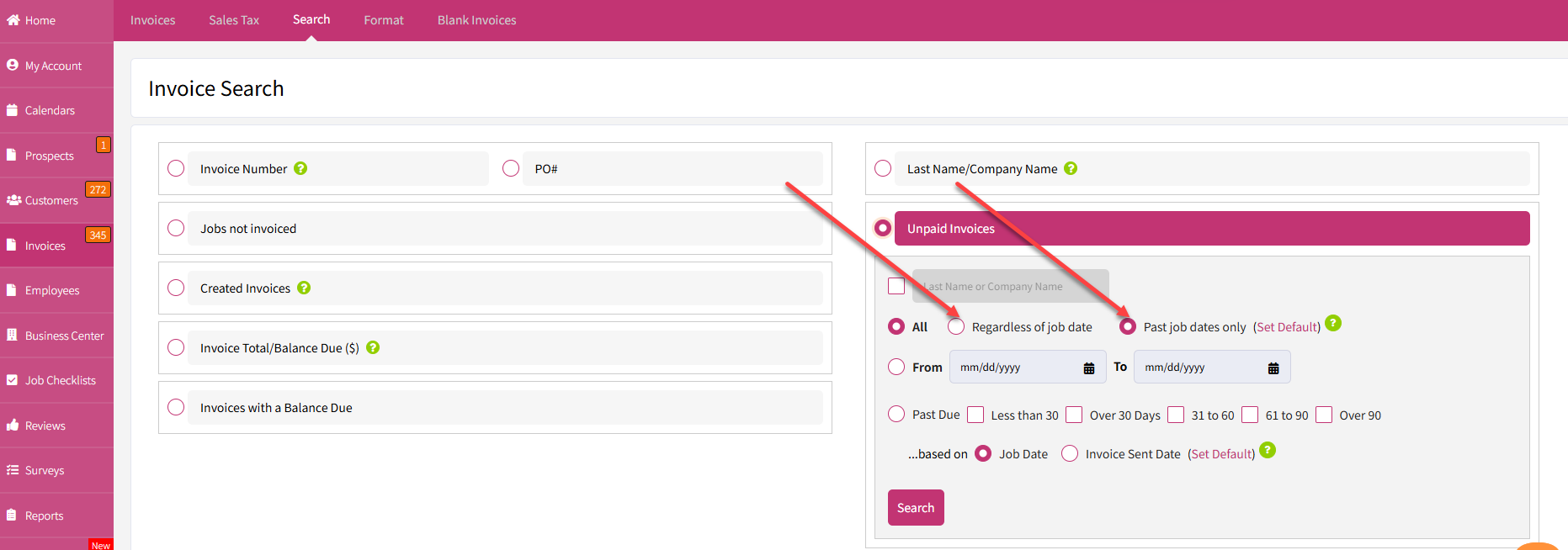Click the To date input field
Viewport: 1568px width, 550px height.
tap(1212, 367)
